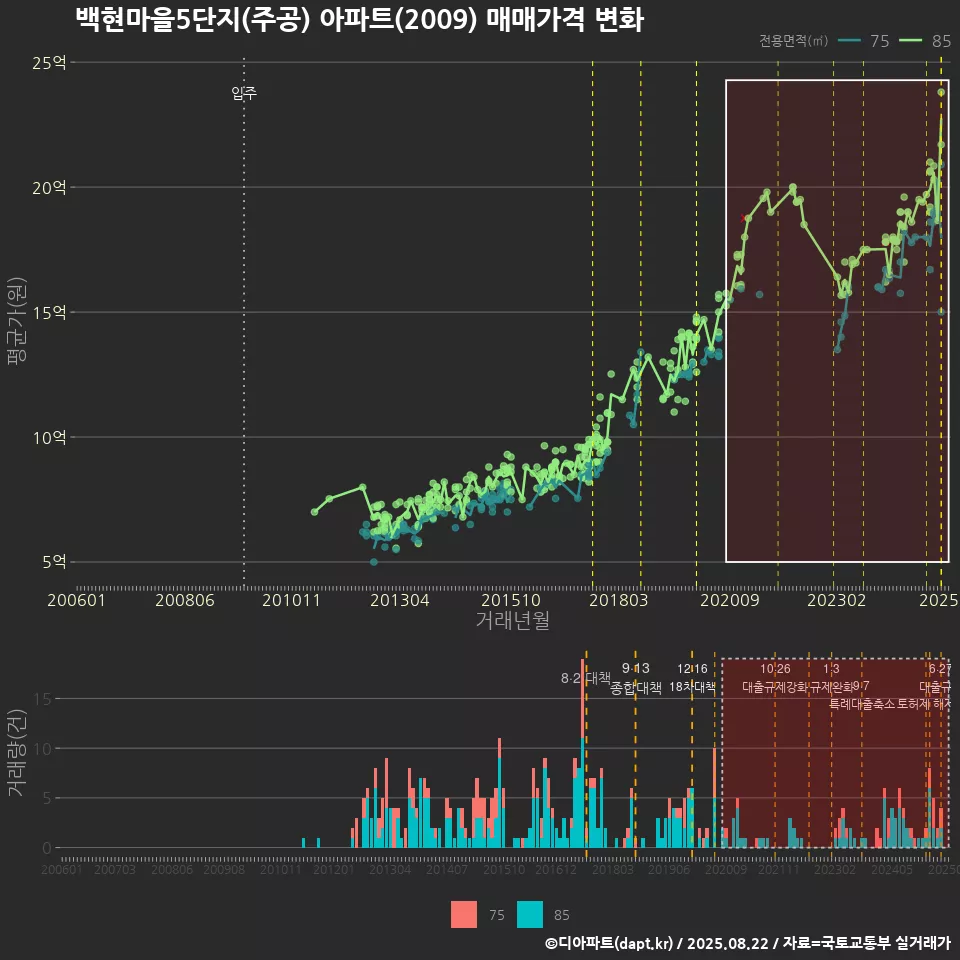Click the 전용면적(㎡) legend label
This screenshot has height=960, width=960.
point(793,41)
